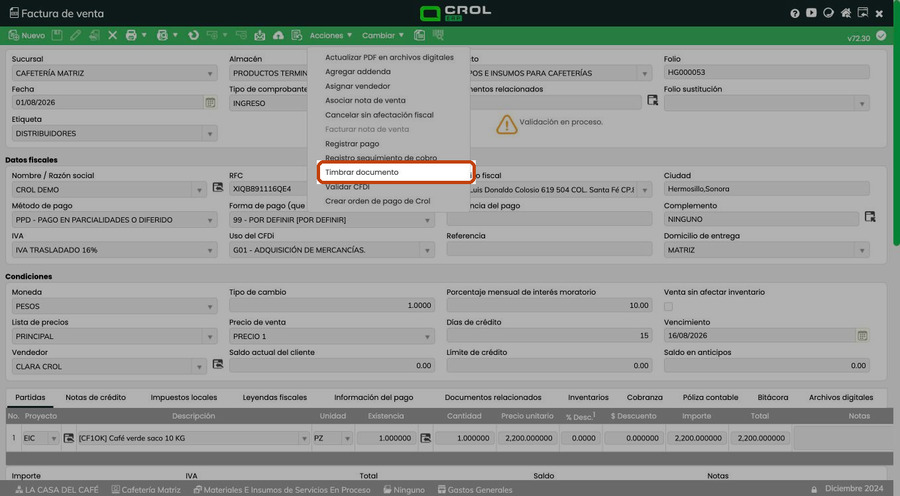Select Crear orden de pago de Crol
Viewport: 900px width, 496px height.
click(378, 201)
